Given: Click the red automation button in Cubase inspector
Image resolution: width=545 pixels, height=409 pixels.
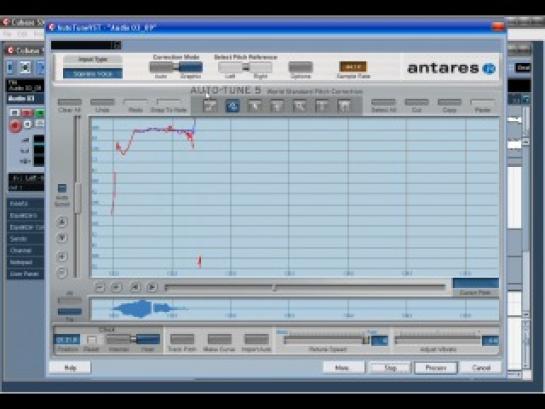Looking at the screenshot, I should 27,113.
